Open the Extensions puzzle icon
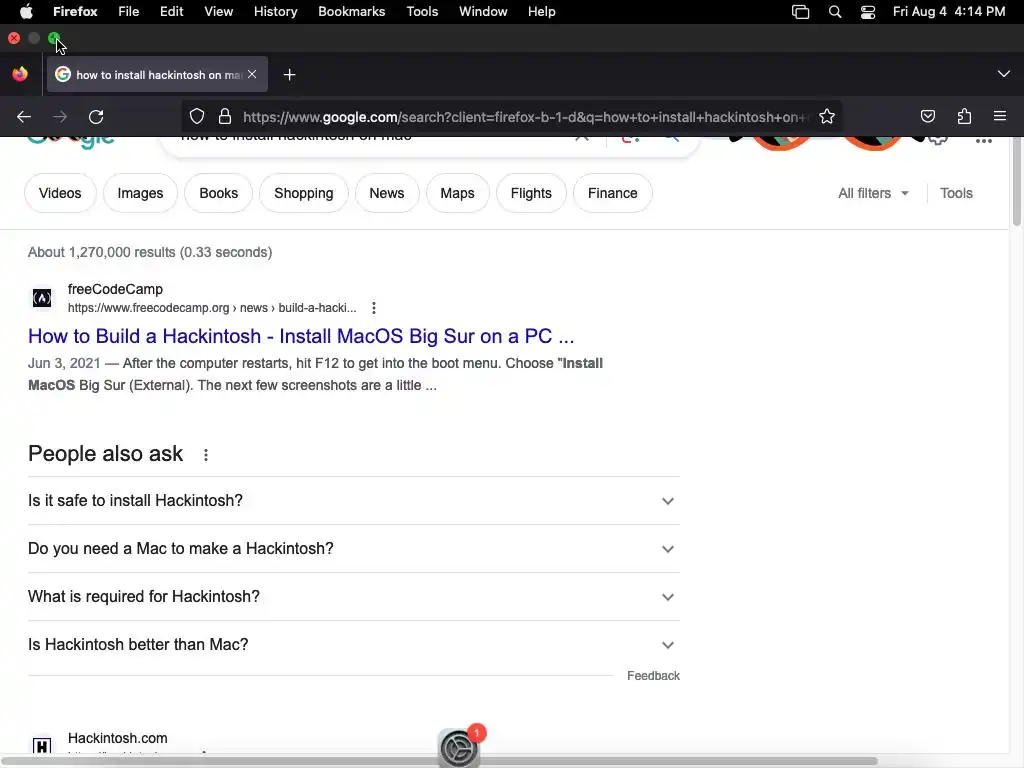Viewport: 1024px width, 768px height. point(964,116)
